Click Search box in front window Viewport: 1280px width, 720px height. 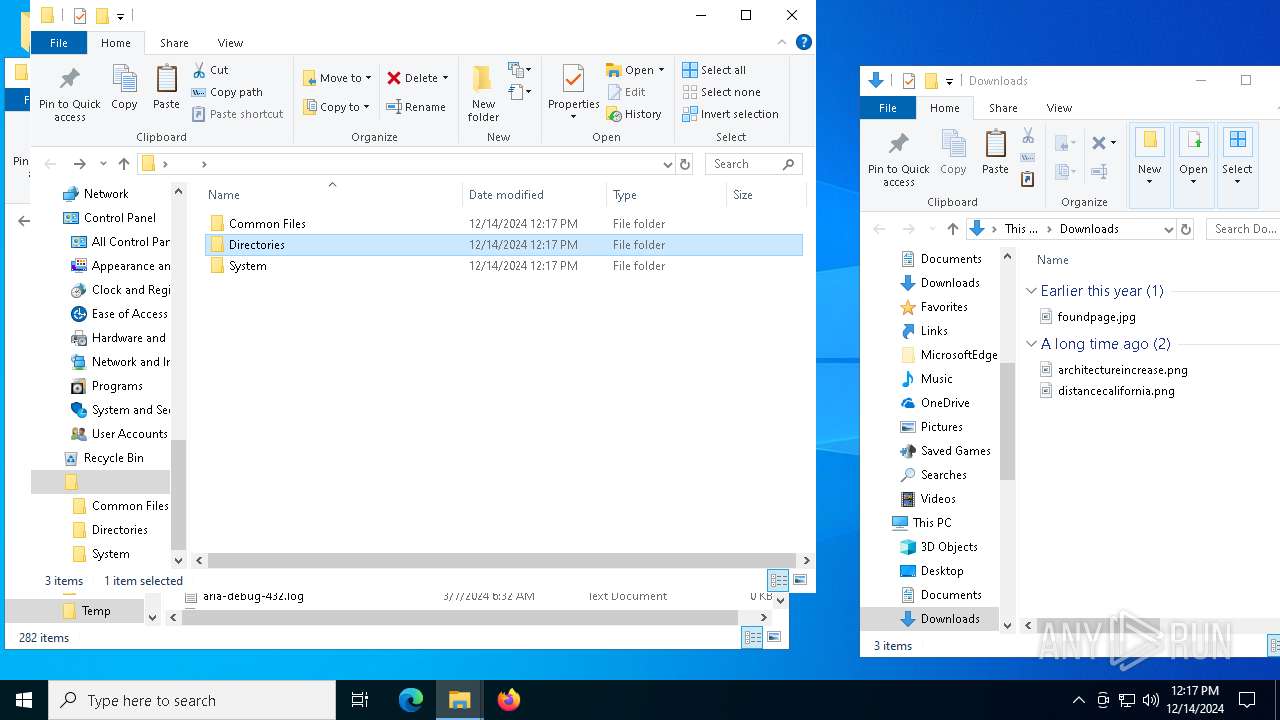coord(754,164)
